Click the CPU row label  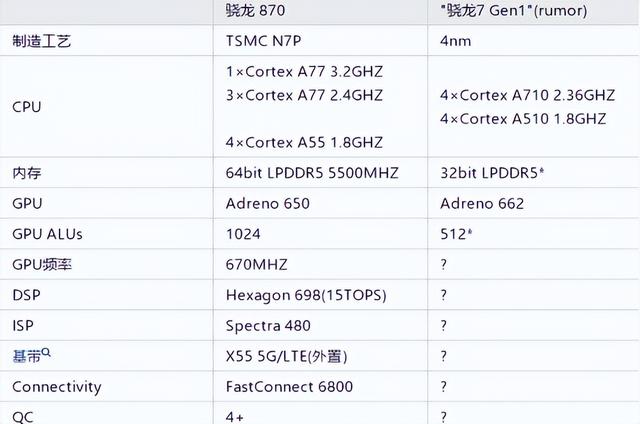27,107
